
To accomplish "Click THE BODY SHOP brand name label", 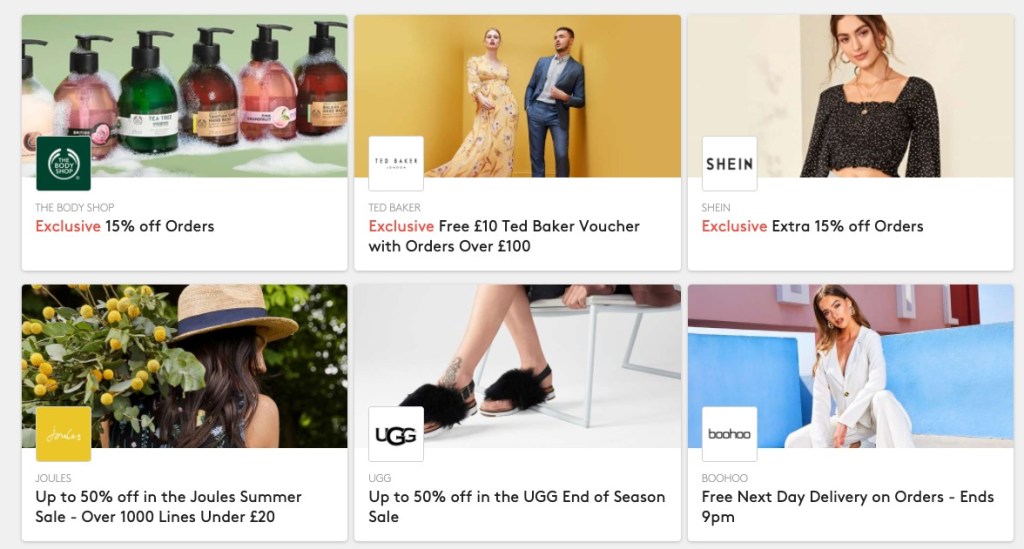I will coord(74,208).
